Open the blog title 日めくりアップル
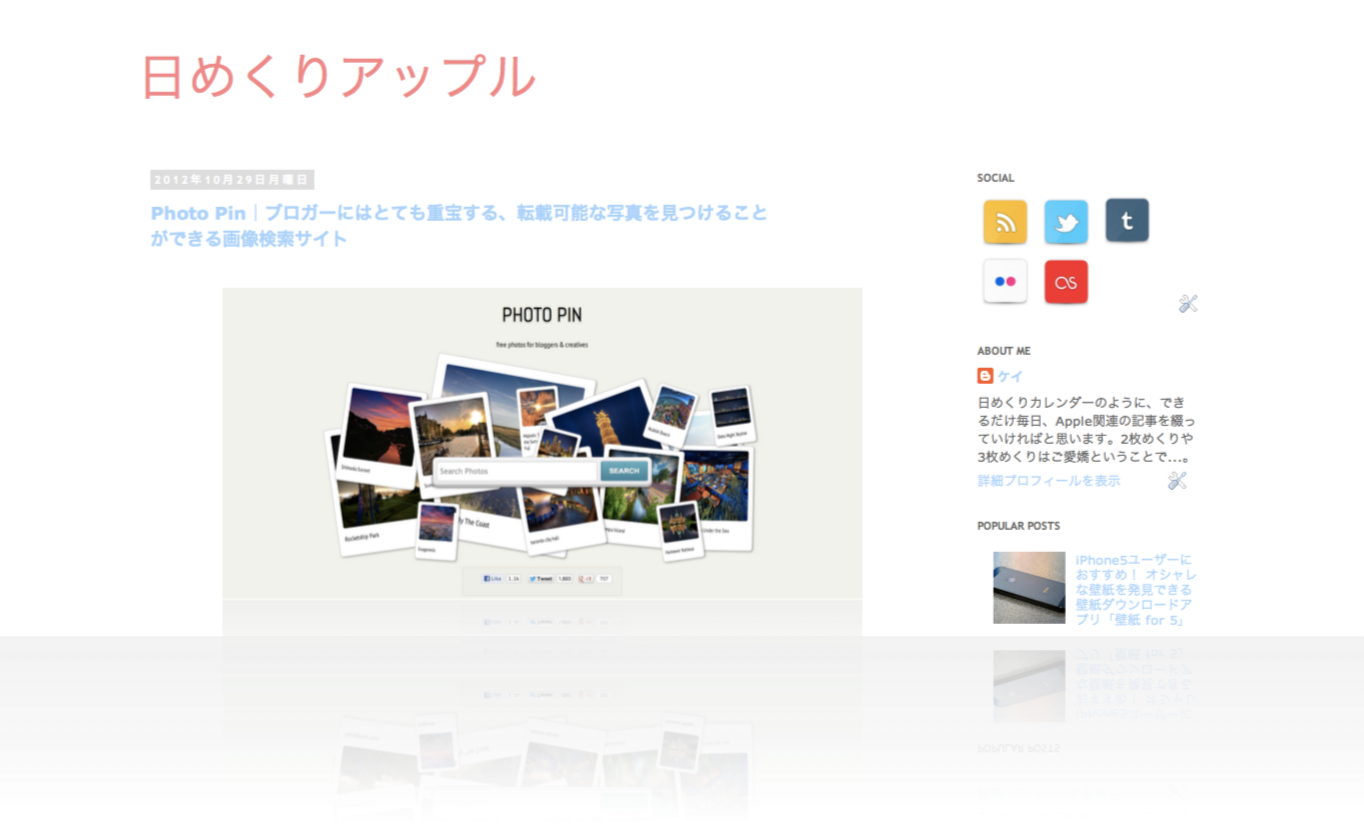1364x828 pixels. tap(338, 76)
